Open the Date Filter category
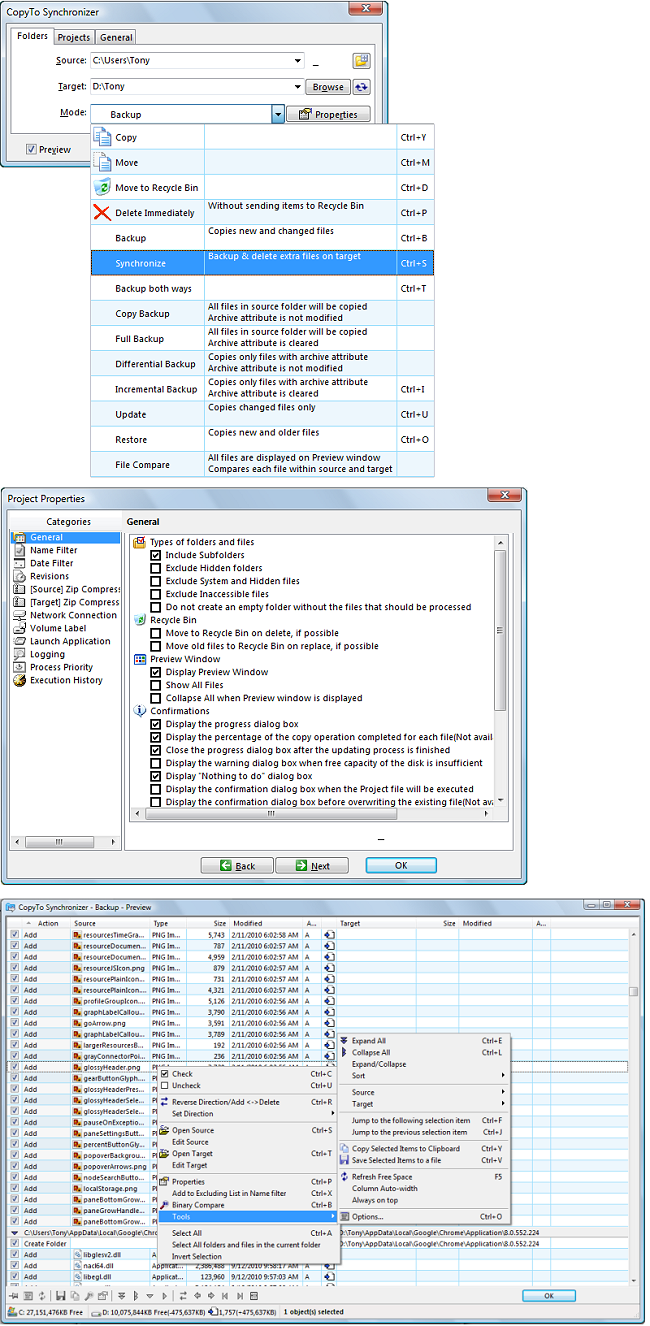650x1326 pixels. [51, 563]
